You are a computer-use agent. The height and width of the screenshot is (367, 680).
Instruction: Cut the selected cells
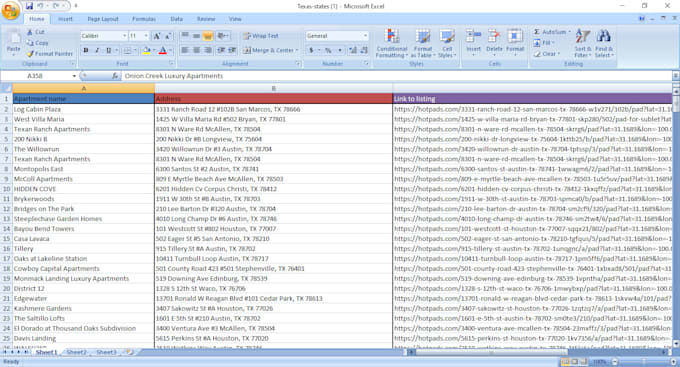tap(36, 32)
